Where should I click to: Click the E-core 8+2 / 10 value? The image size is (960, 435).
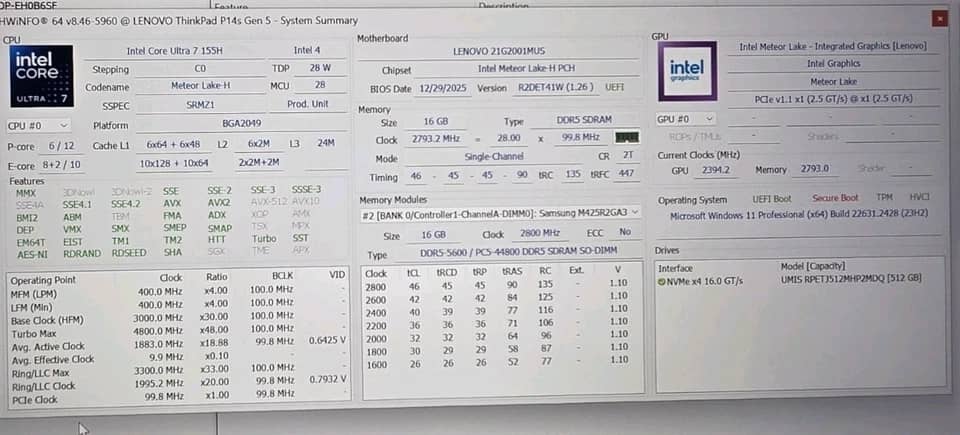[61, 165]
